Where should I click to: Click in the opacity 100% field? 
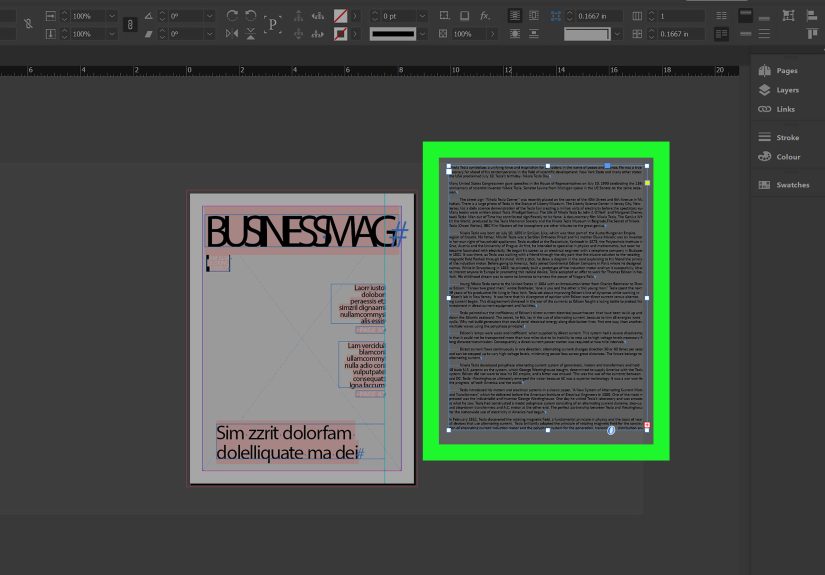468,34
